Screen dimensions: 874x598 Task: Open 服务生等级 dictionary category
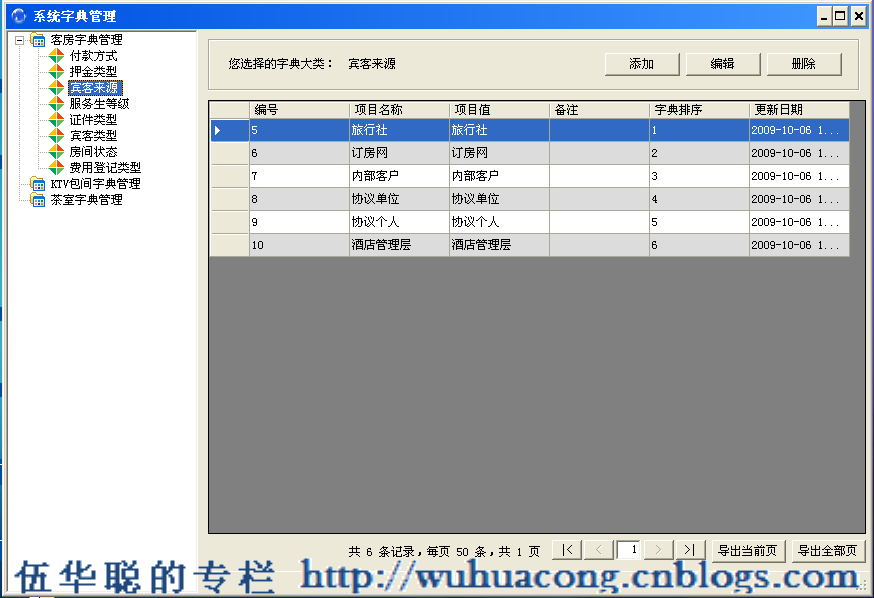(x=99, y=104)
